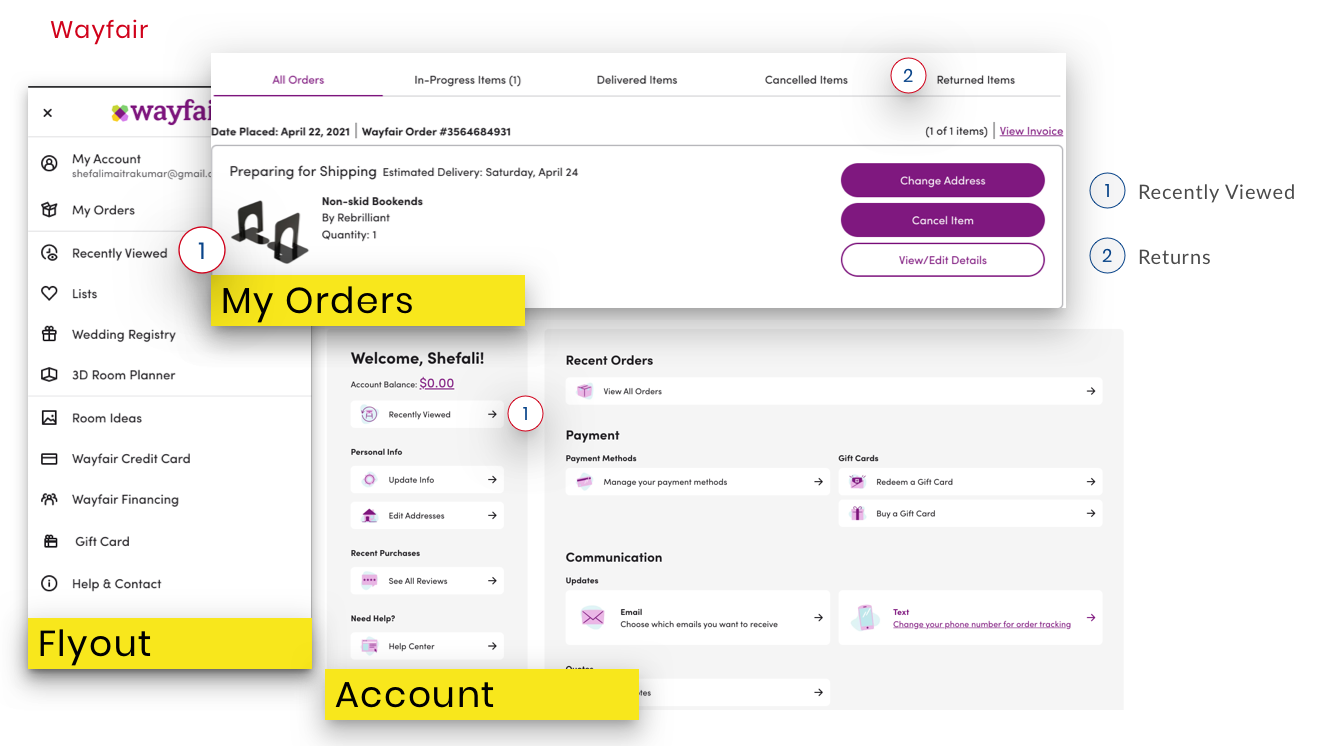The image size is (1324, 746).
Task: Open Lists in the flyout menu
Action: click(x=85, y=294)
